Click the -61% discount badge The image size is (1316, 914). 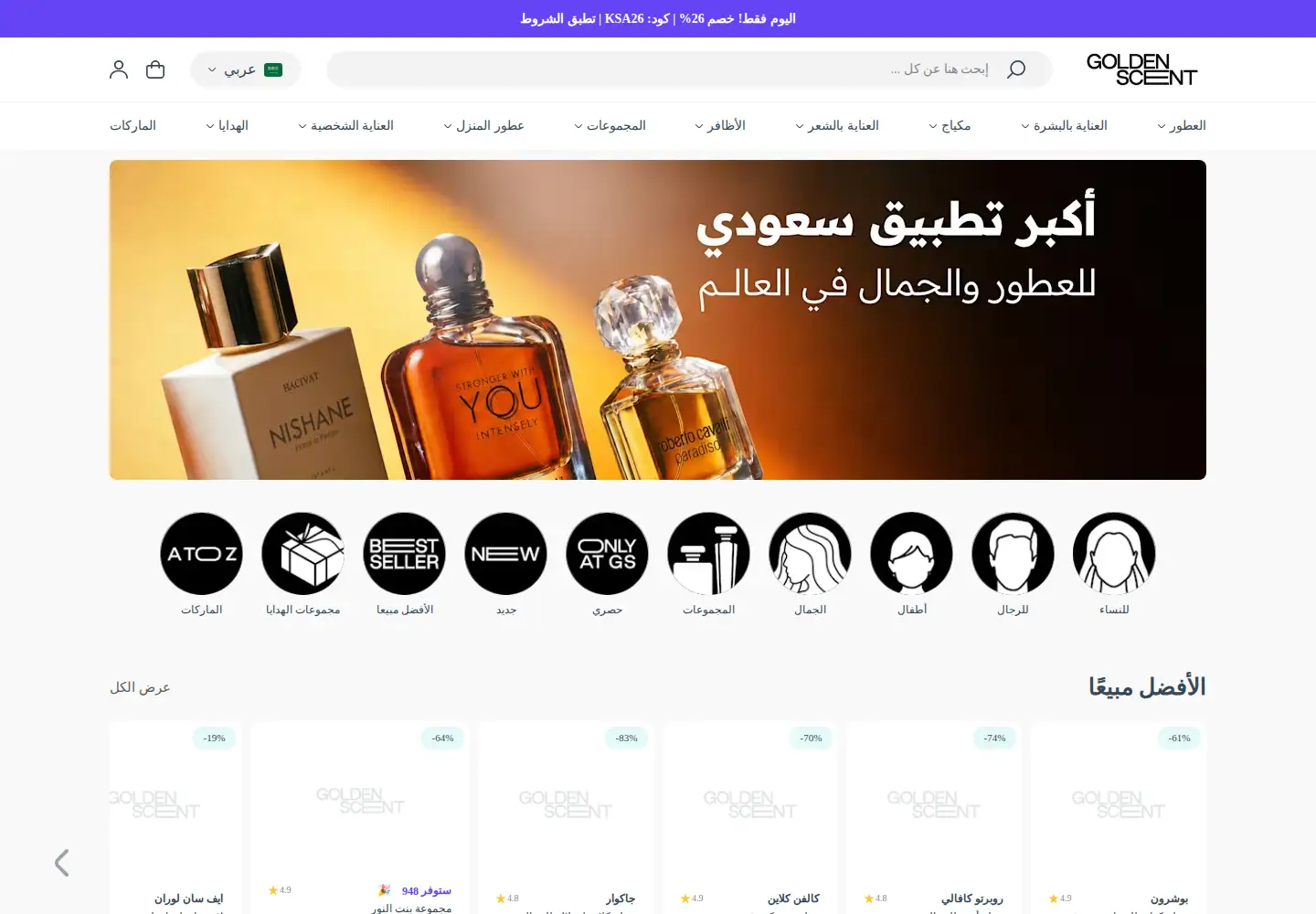[1179, 739]
